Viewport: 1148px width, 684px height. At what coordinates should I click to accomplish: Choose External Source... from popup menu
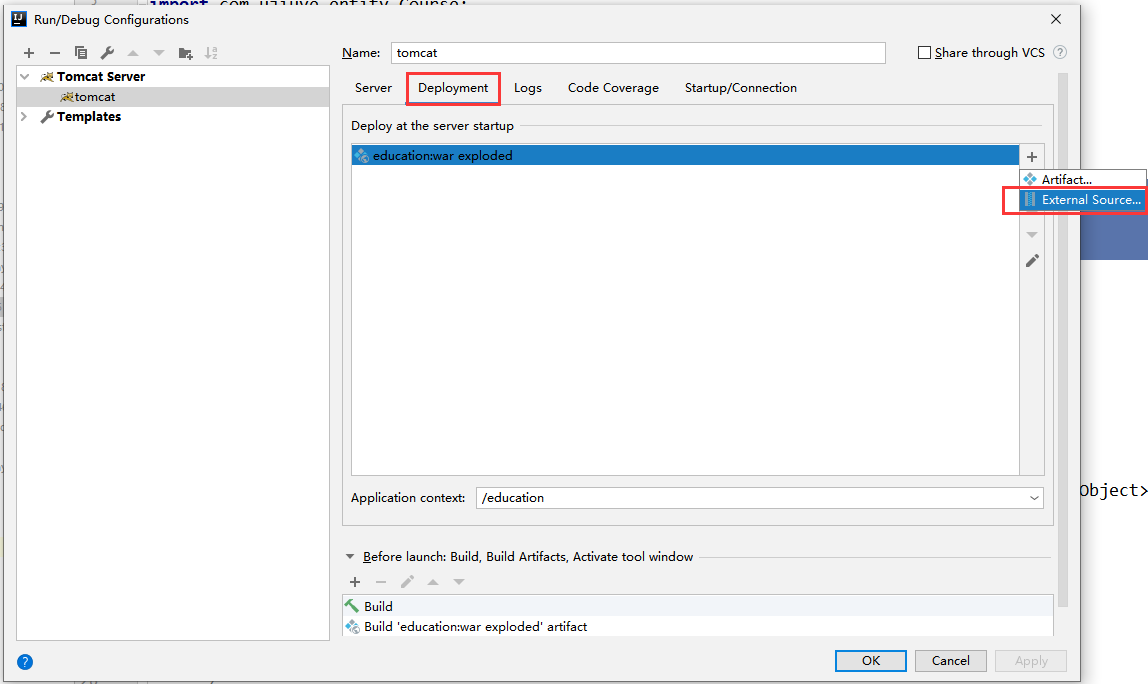[1083, 199]
